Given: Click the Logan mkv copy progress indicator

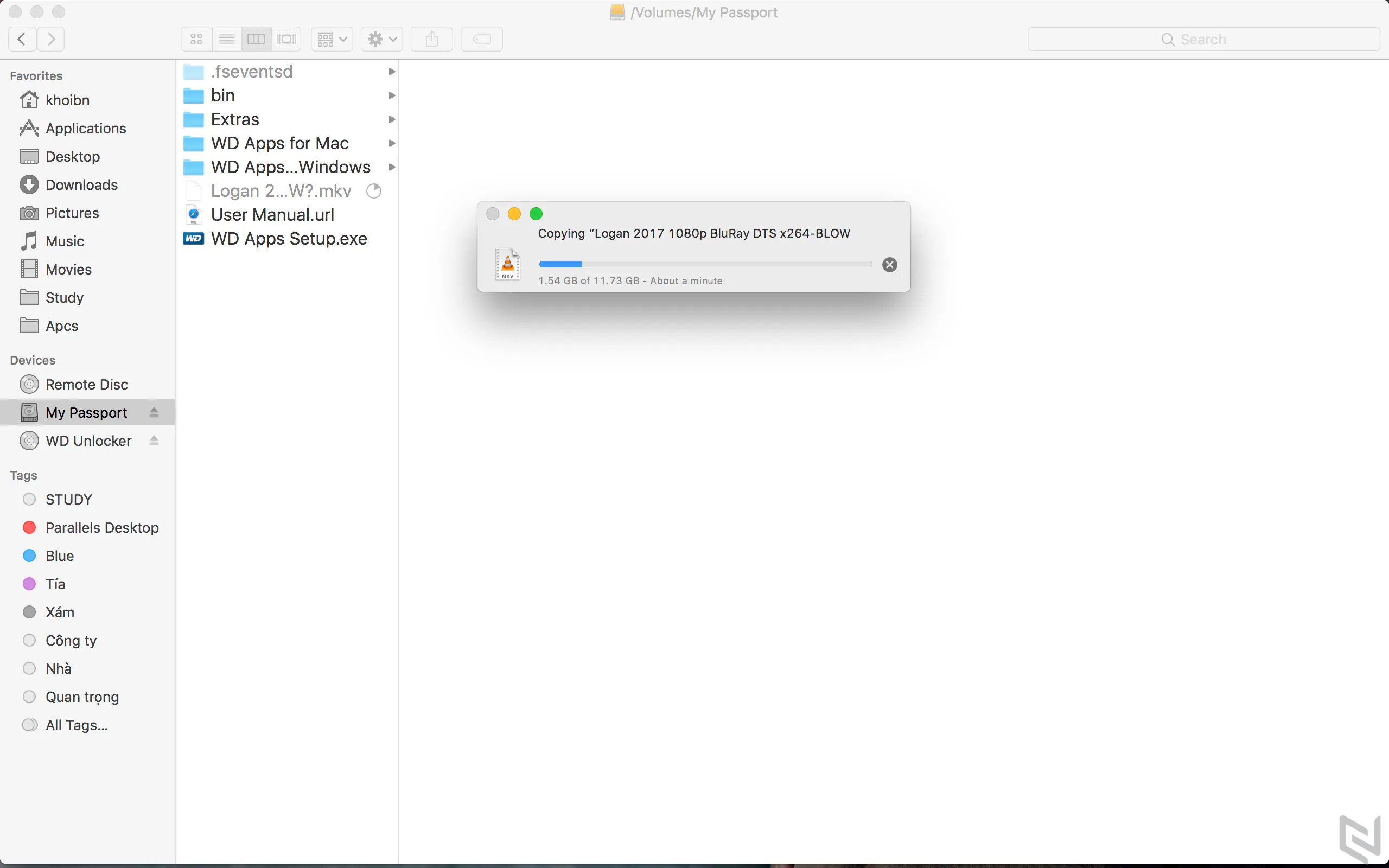Looking at the screenshot, I should pyautogui.click(x=374, y=190).
